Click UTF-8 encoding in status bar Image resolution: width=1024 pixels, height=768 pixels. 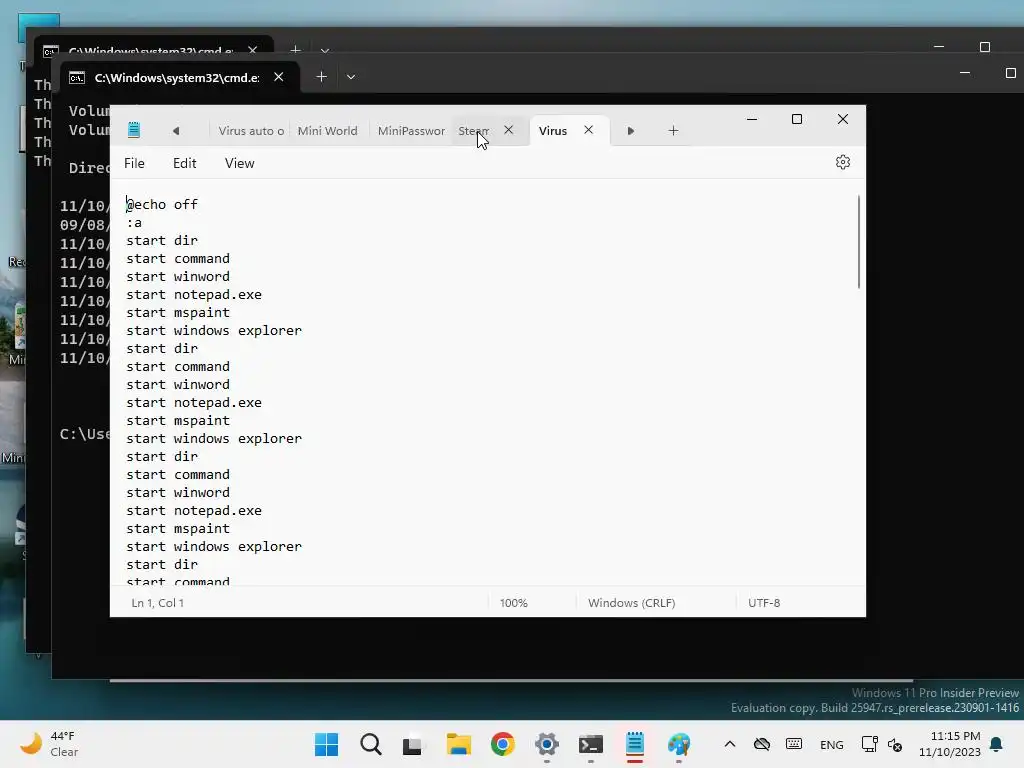(764, 603)
